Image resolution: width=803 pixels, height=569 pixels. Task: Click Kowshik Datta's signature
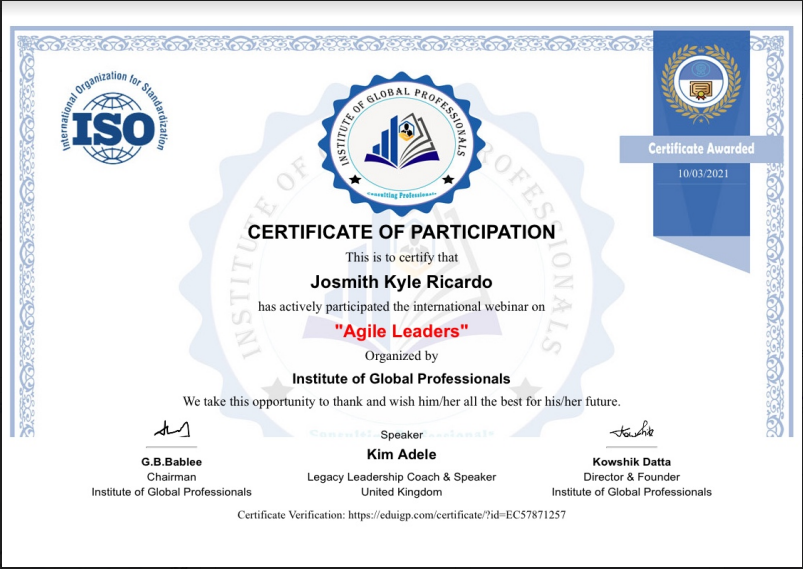pyautogui.click(x=632, y=430)
